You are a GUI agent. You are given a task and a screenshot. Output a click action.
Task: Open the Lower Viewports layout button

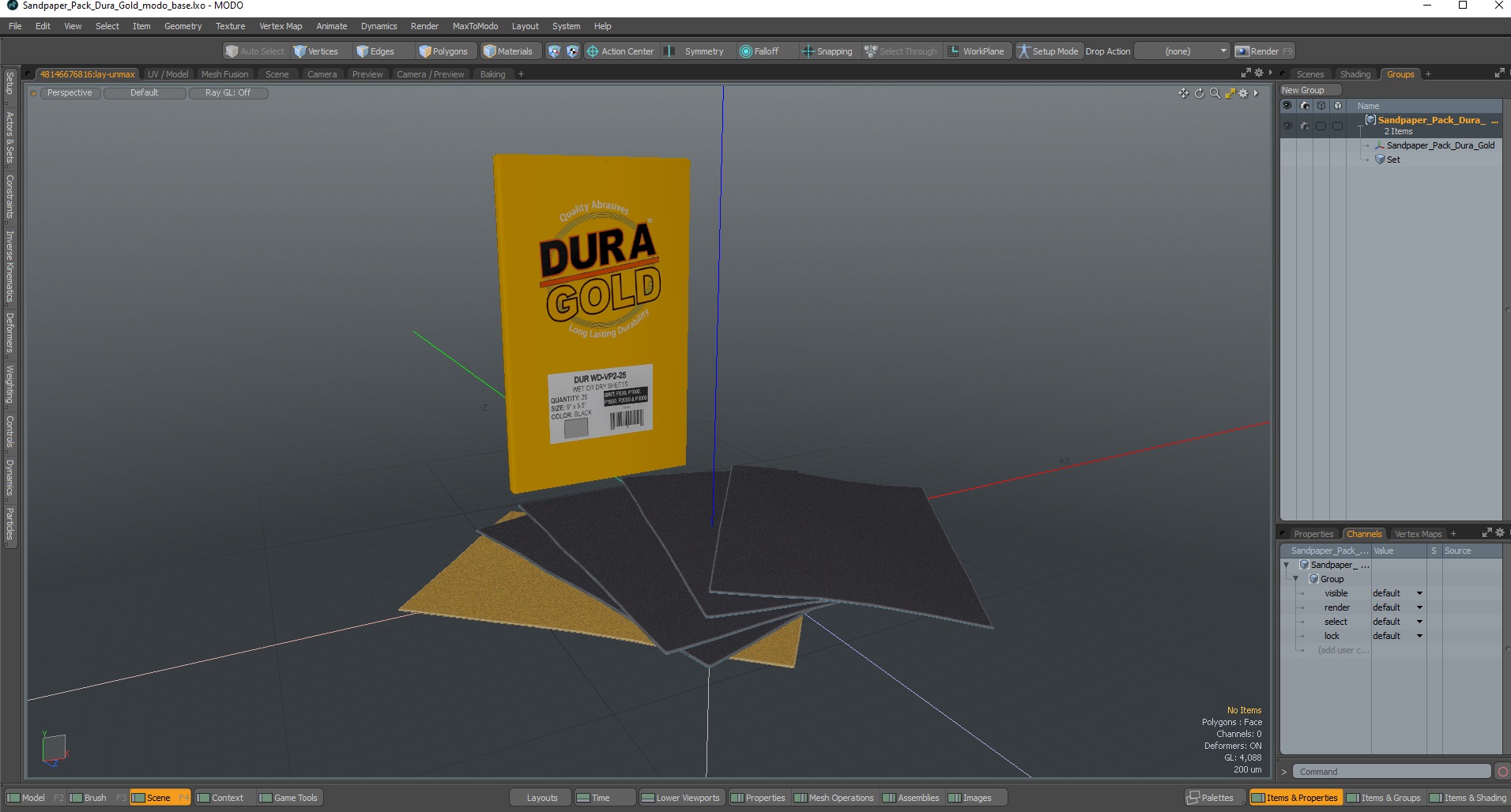[x=680, y=798]
